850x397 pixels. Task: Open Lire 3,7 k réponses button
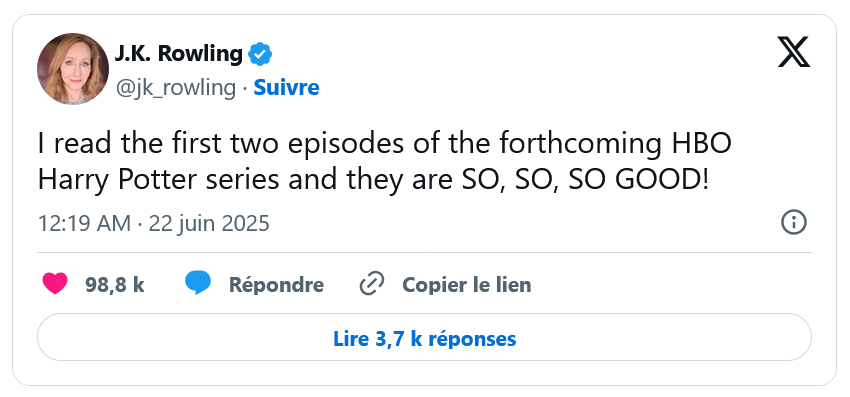424,337
